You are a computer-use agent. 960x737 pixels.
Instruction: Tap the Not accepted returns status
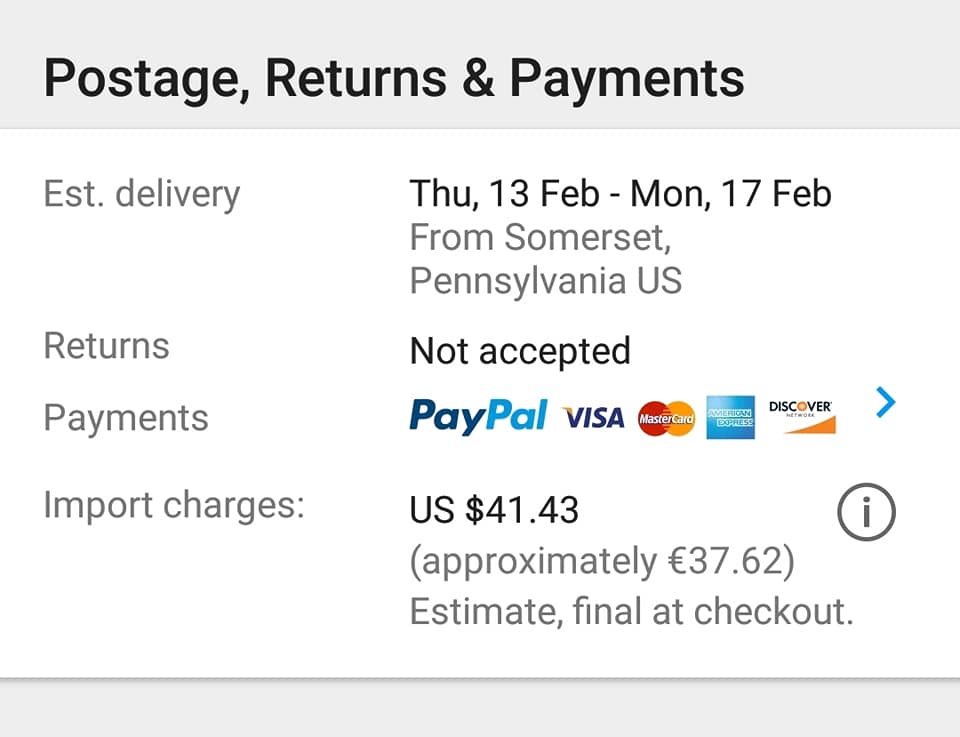[520, 351]
